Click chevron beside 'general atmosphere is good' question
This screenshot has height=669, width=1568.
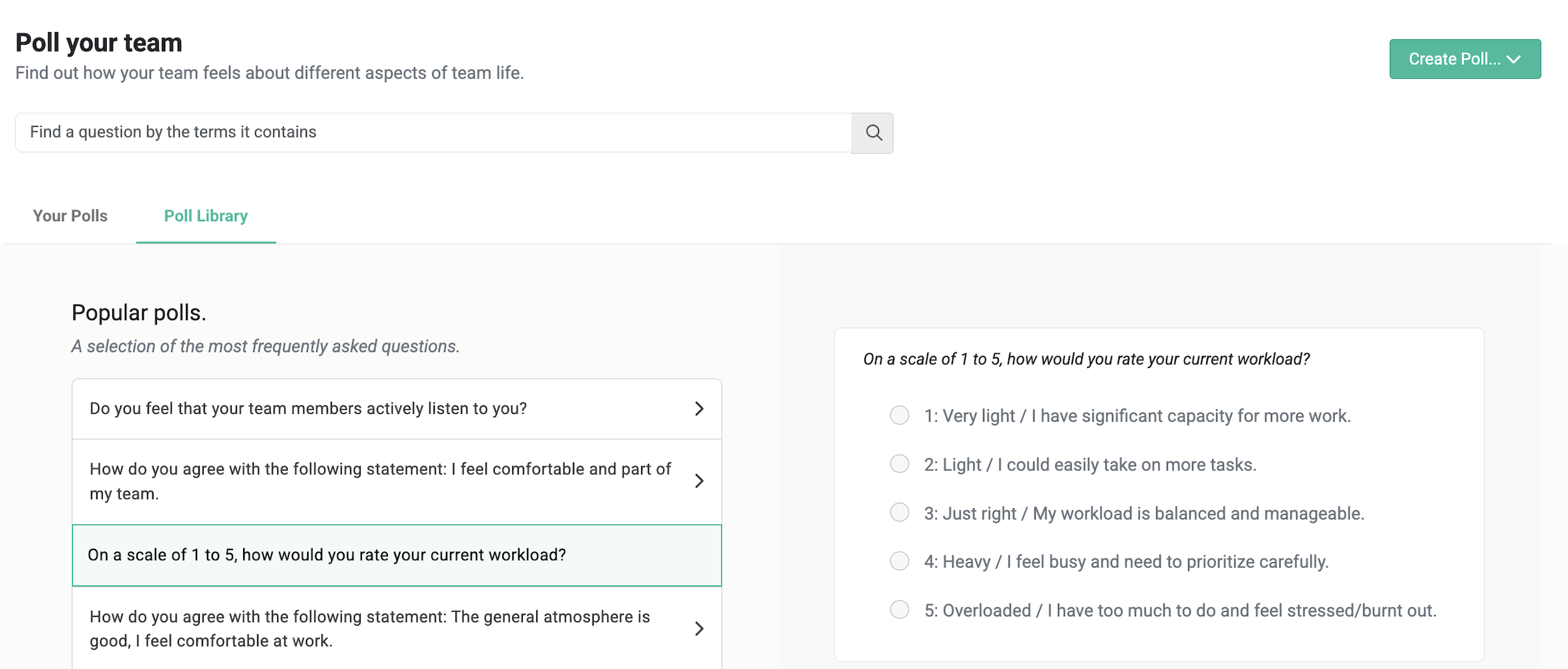pyautogui.click(x=699, y=628)
